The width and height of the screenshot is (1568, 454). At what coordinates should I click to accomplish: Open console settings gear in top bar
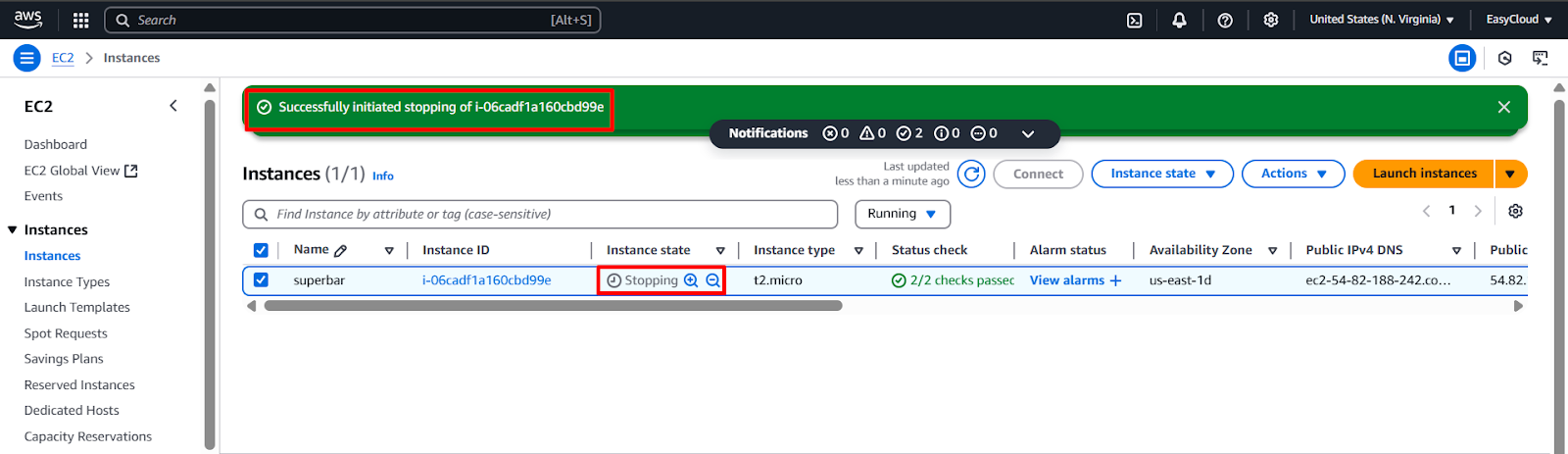click(x=1271, y=20)
